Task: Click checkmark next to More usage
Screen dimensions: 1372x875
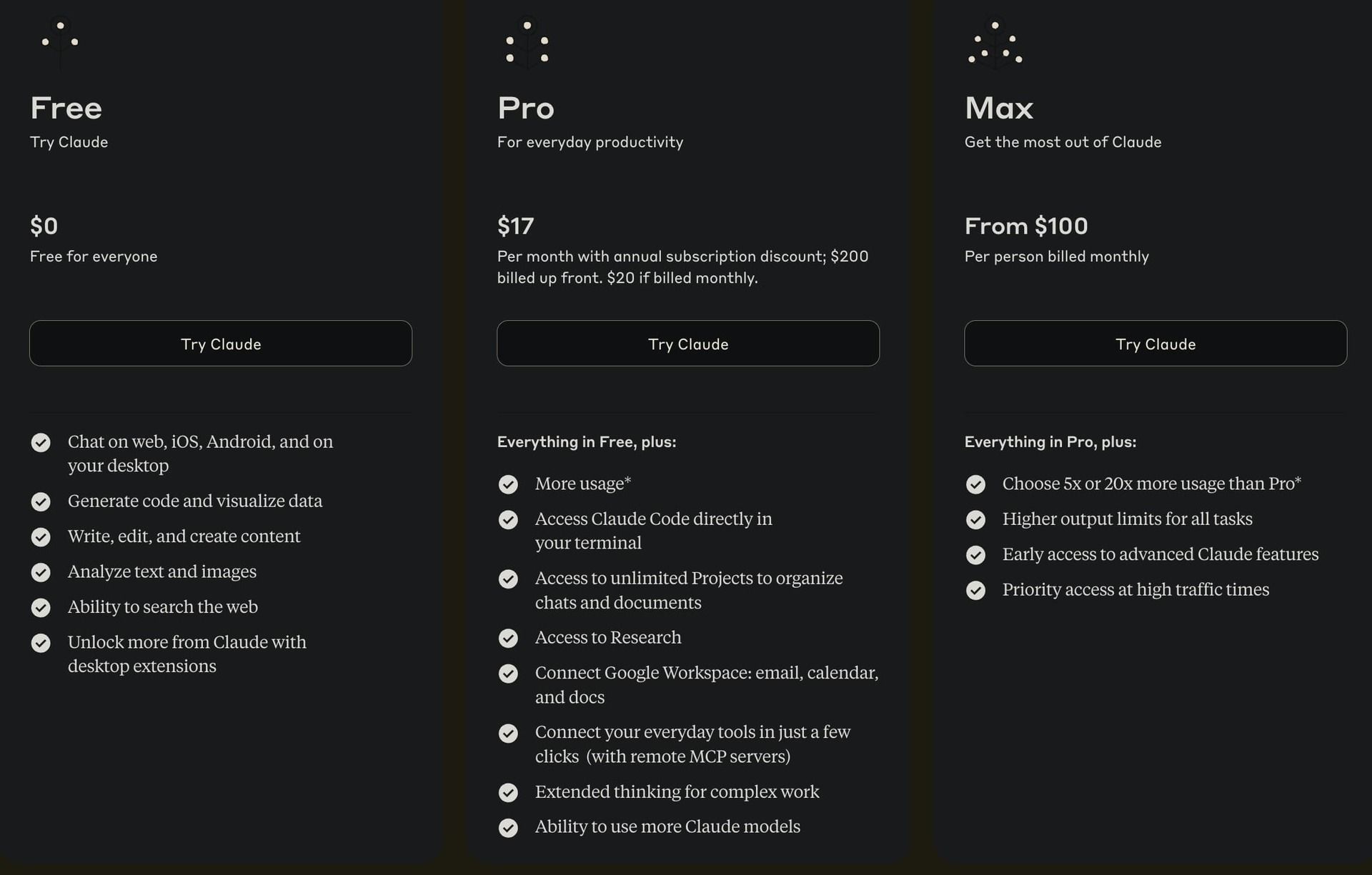Action: [x=508, y=484]
